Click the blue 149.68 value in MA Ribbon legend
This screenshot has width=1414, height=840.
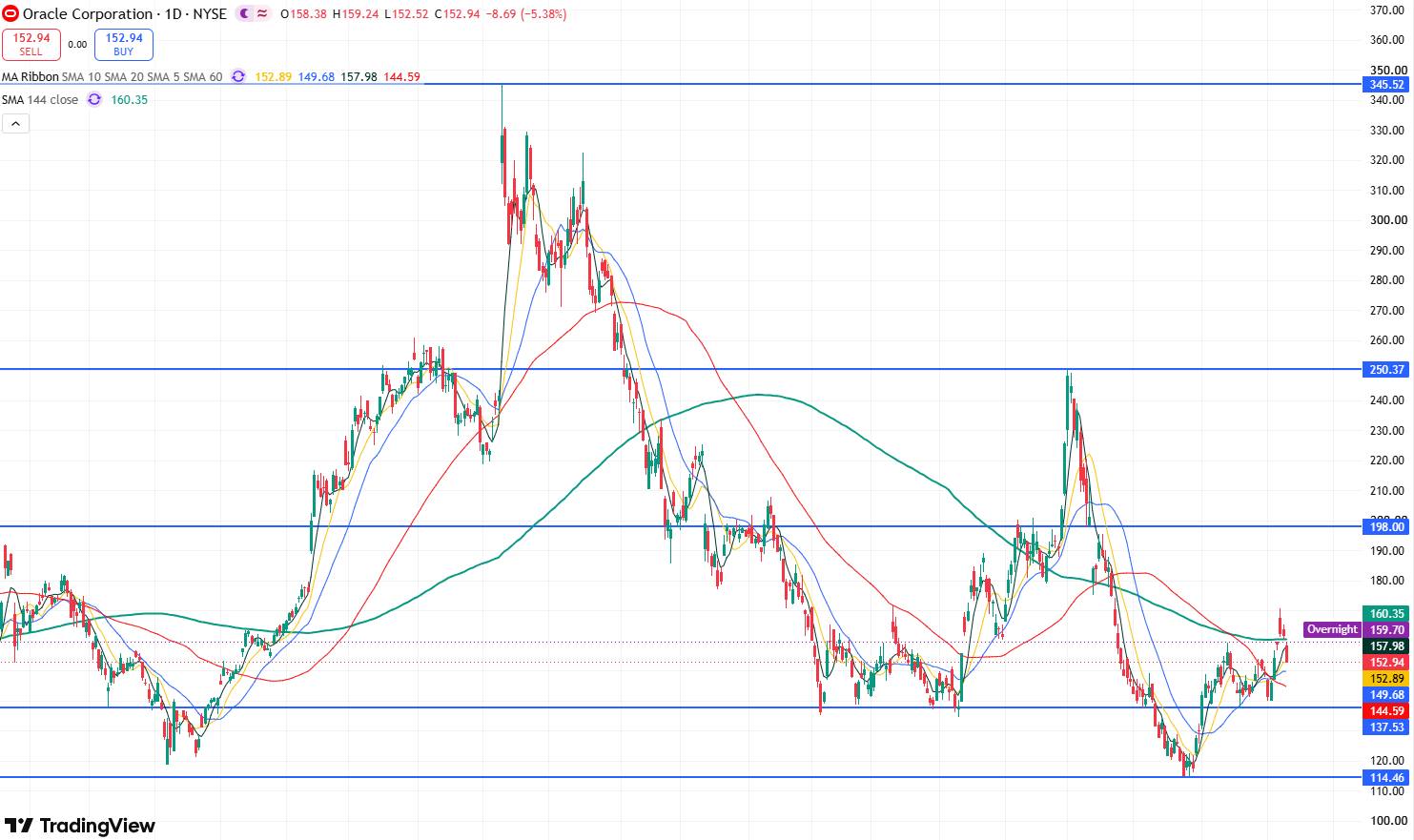(x=317, y=77)
